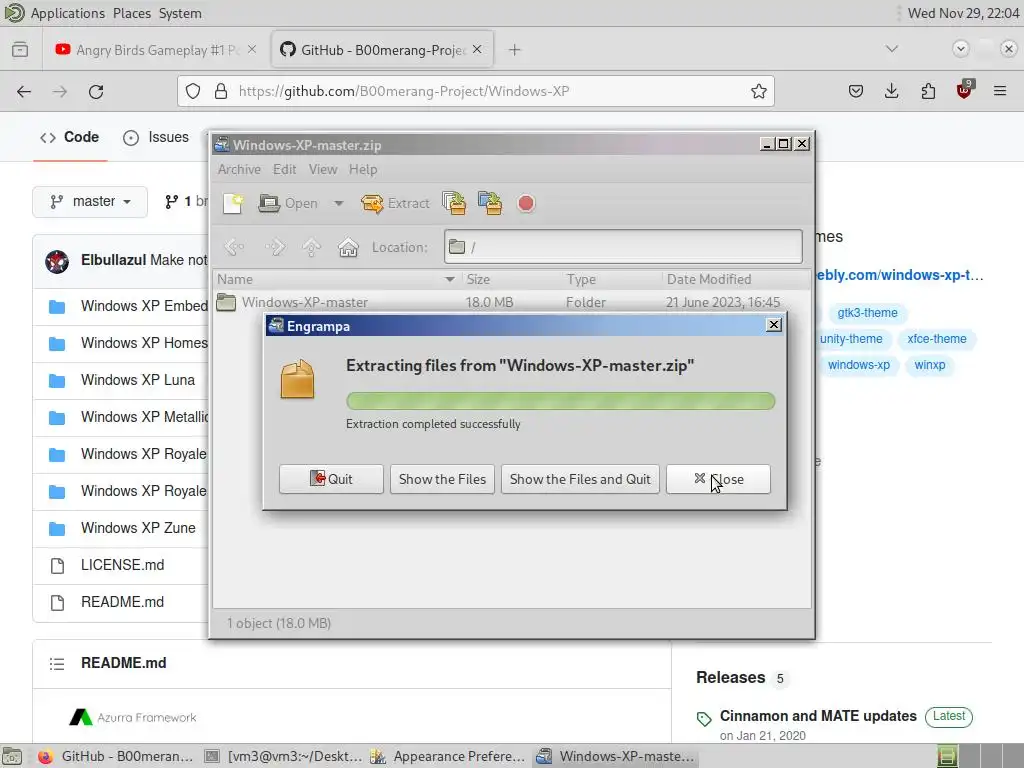Click the Firefox View icon

[x=20, y=50]
